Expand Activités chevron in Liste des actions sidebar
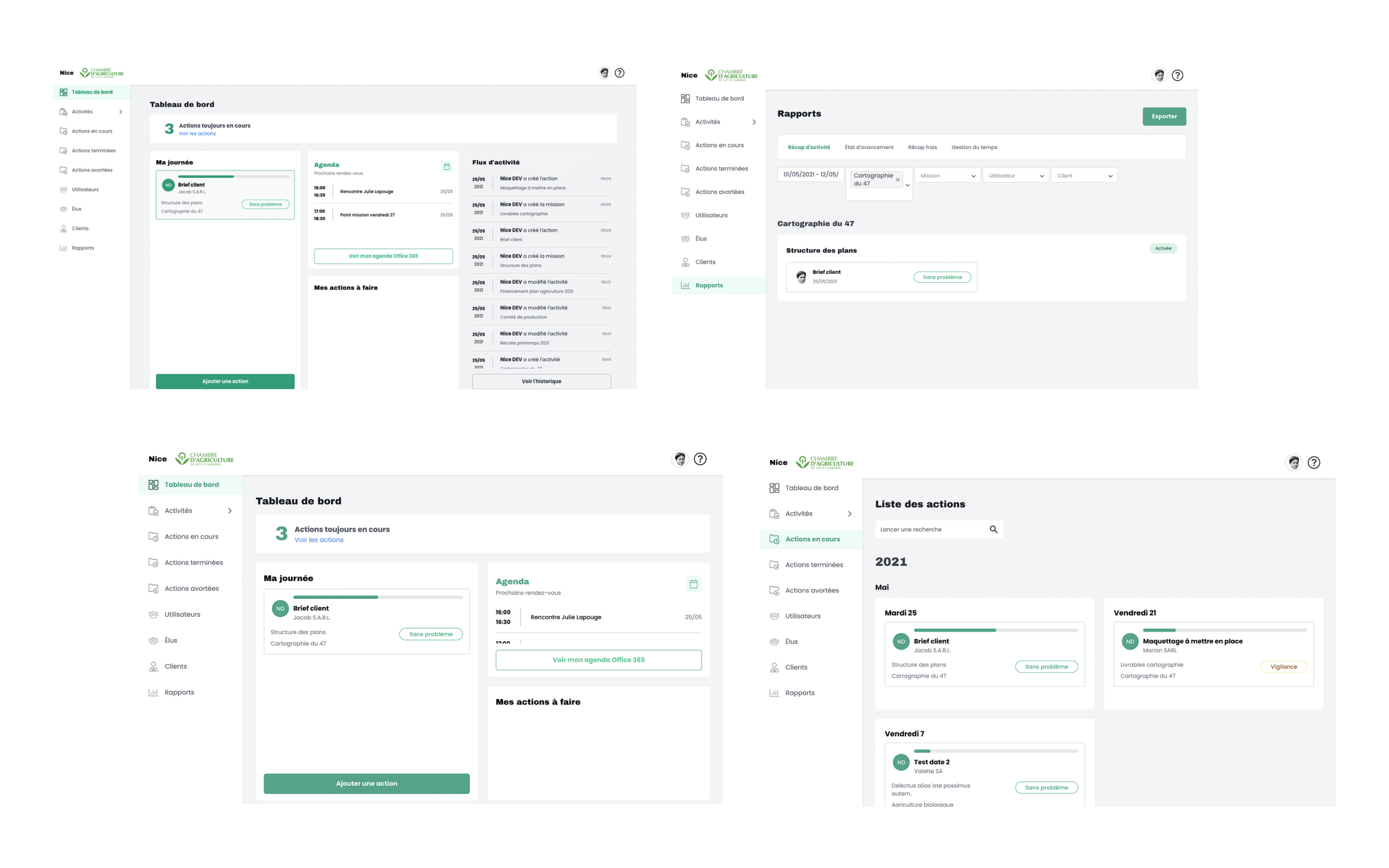Screen dimensions: 1389x868 click(850, 514)
